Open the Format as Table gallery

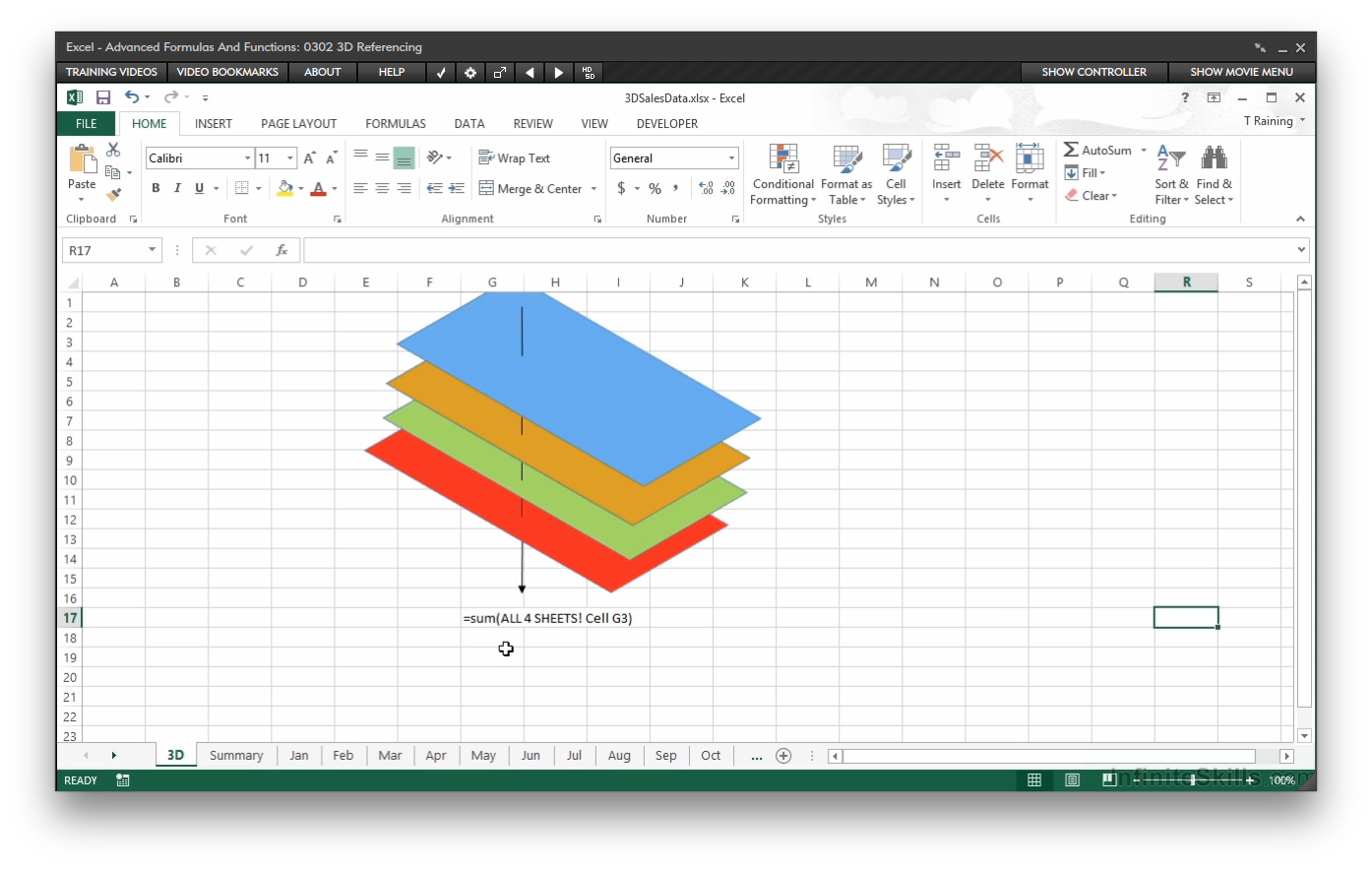pos(846,174)
